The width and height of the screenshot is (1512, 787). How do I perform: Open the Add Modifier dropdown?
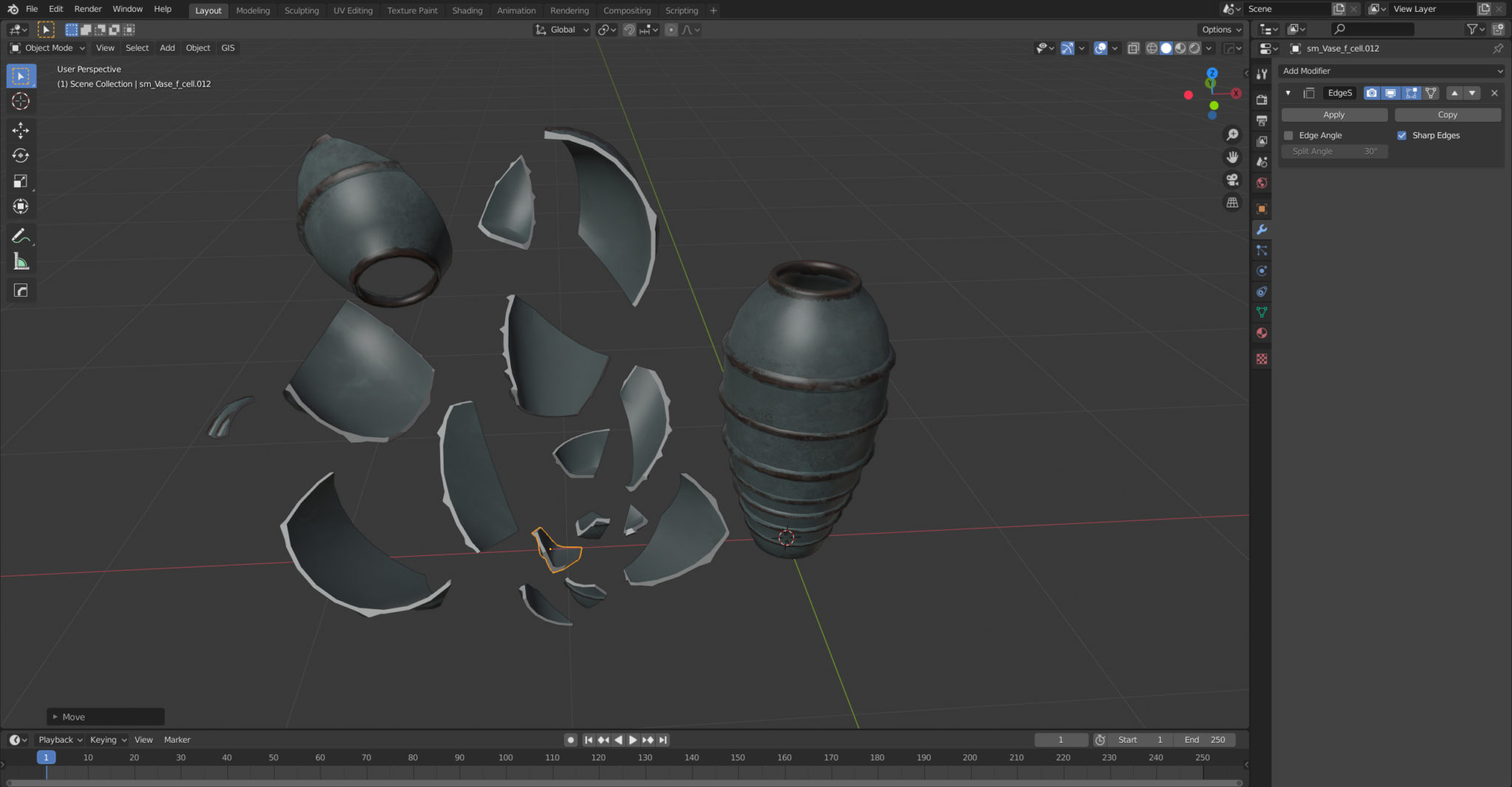[1391, 71]
